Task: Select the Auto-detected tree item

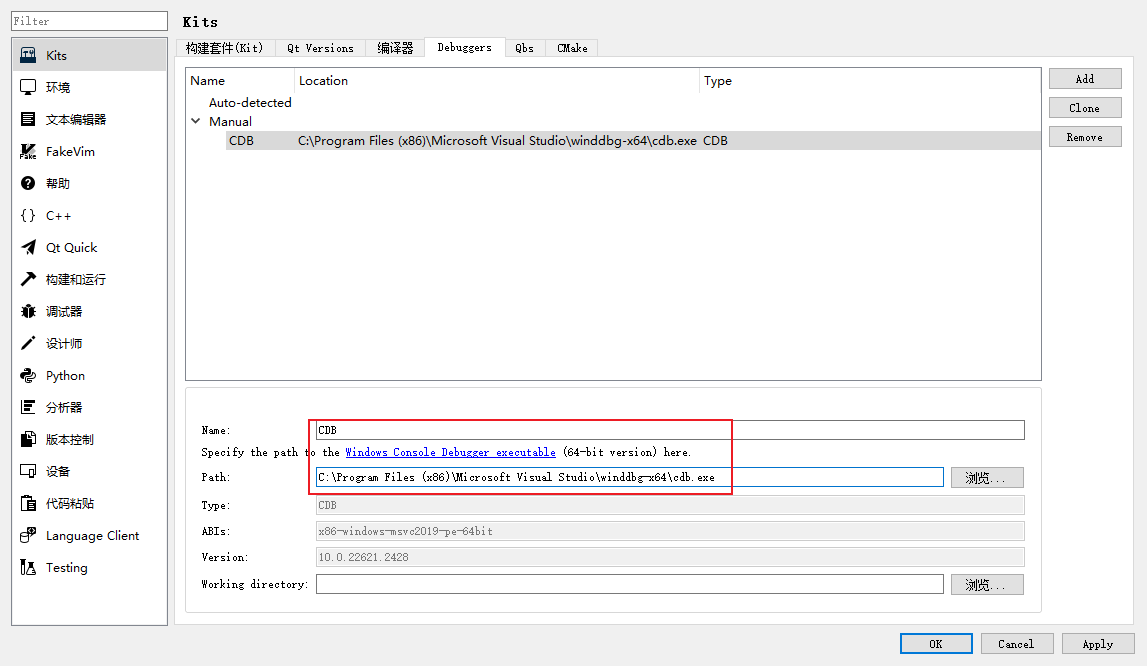Action: (249, 102)
